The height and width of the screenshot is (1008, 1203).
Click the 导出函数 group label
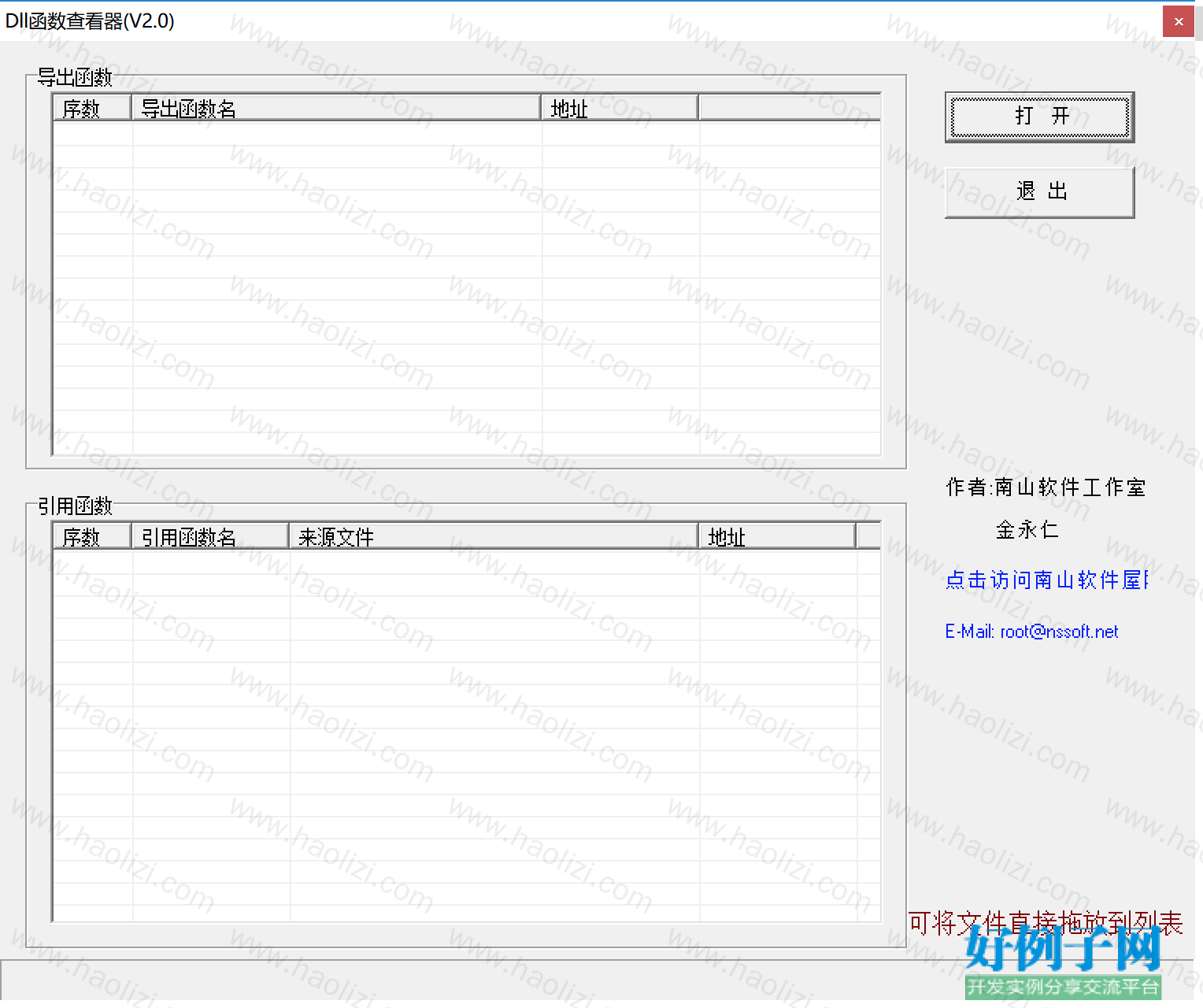[75, 77]
